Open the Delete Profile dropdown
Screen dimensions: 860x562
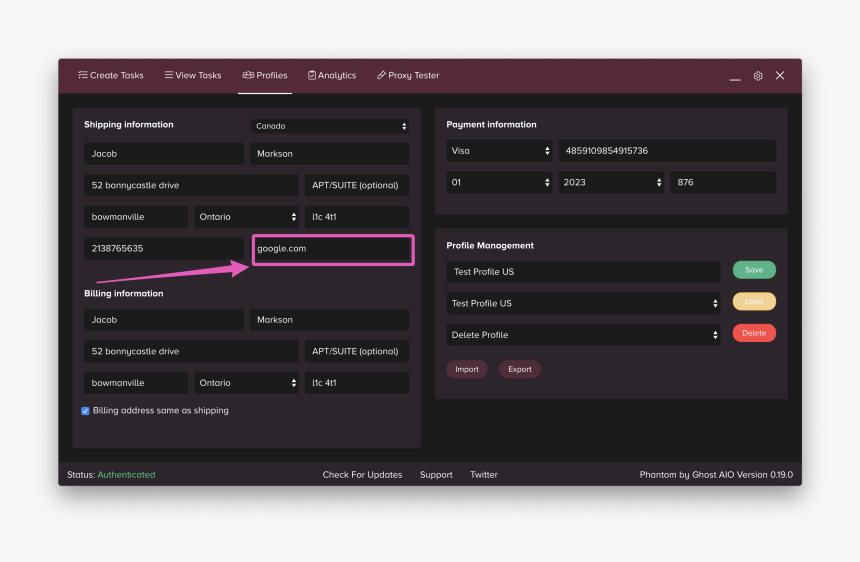point(583,335)
